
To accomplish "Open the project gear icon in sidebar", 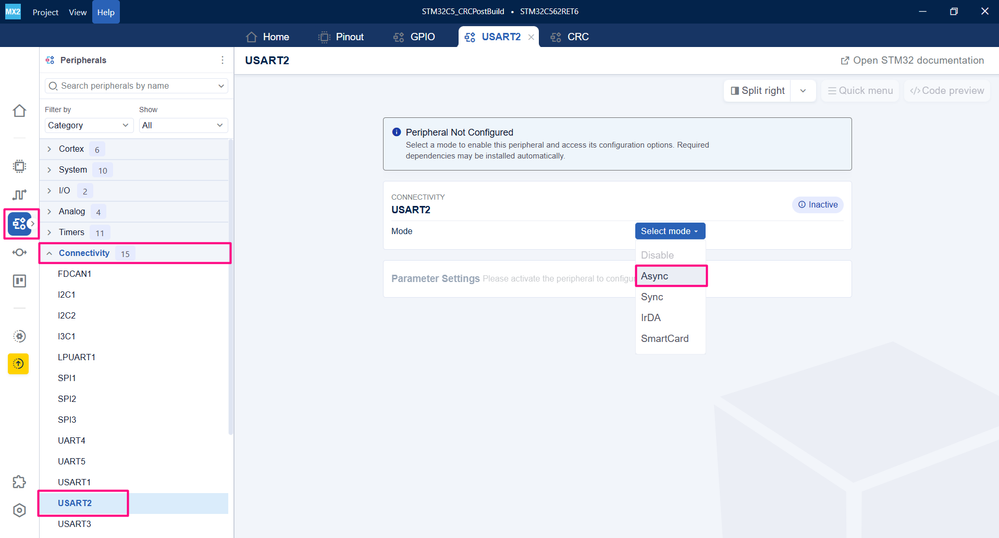I will 19,336.
